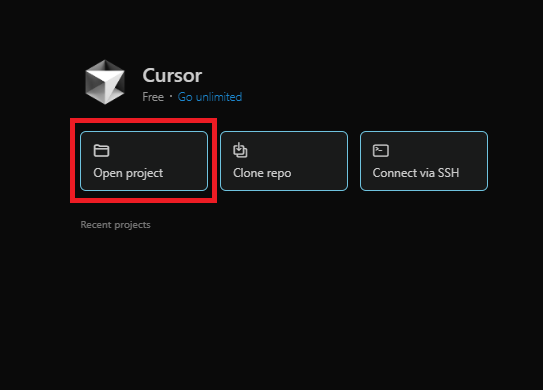Click the download icon in Clone repo

tap(240, 150)
